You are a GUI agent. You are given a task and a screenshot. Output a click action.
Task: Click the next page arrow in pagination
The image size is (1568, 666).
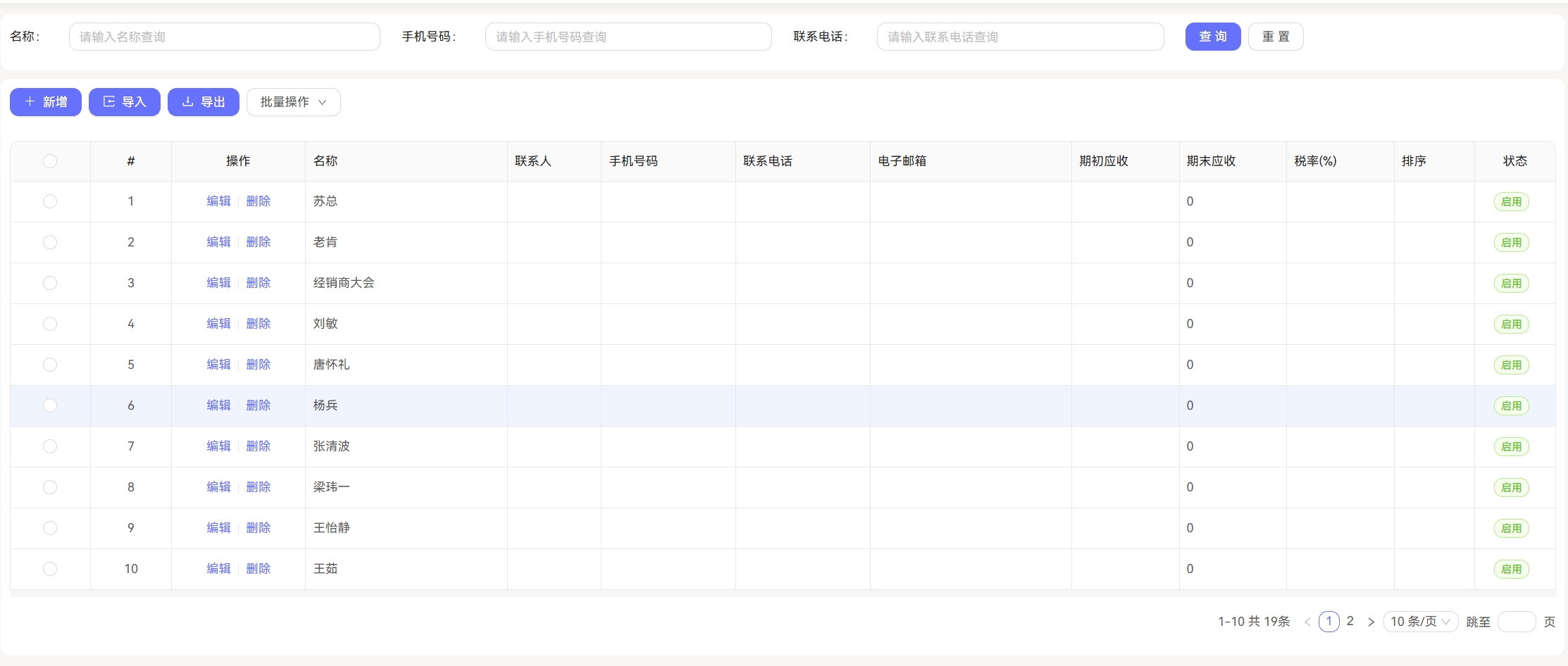click(x=1371, y=622)
